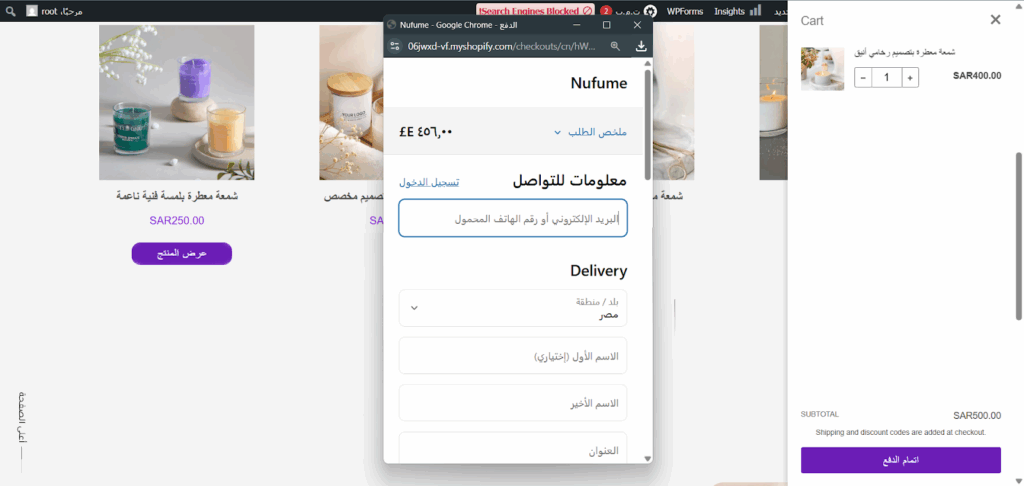Click the order summary chevron arrow
The height and width of the screenshot is (486, 1024).
pos(557,133)
